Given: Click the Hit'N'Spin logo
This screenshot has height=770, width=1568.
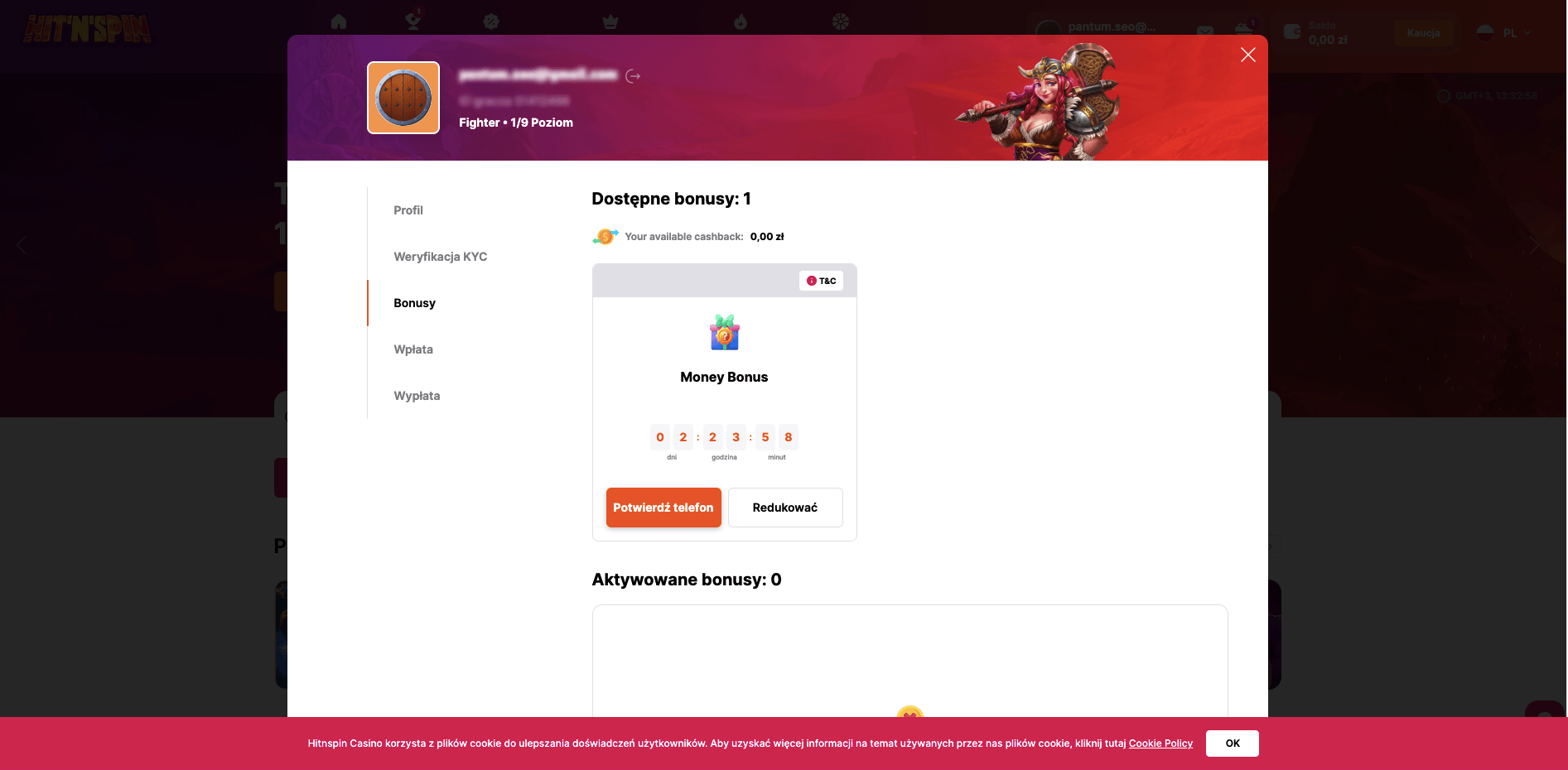Looking at the screenshot, I should click(x=87, y=29).
